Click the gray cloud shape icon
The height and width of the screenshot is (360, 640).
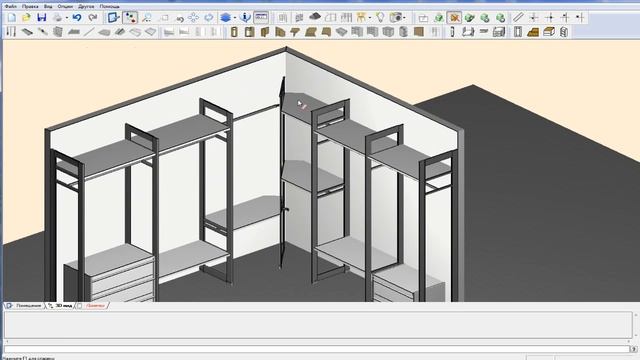coord(315,17)
